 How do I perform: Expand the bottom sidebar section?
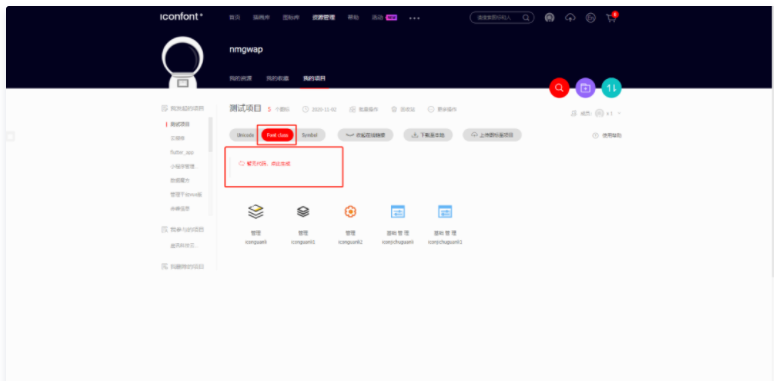pyautogui.click(x=183, y=267)
